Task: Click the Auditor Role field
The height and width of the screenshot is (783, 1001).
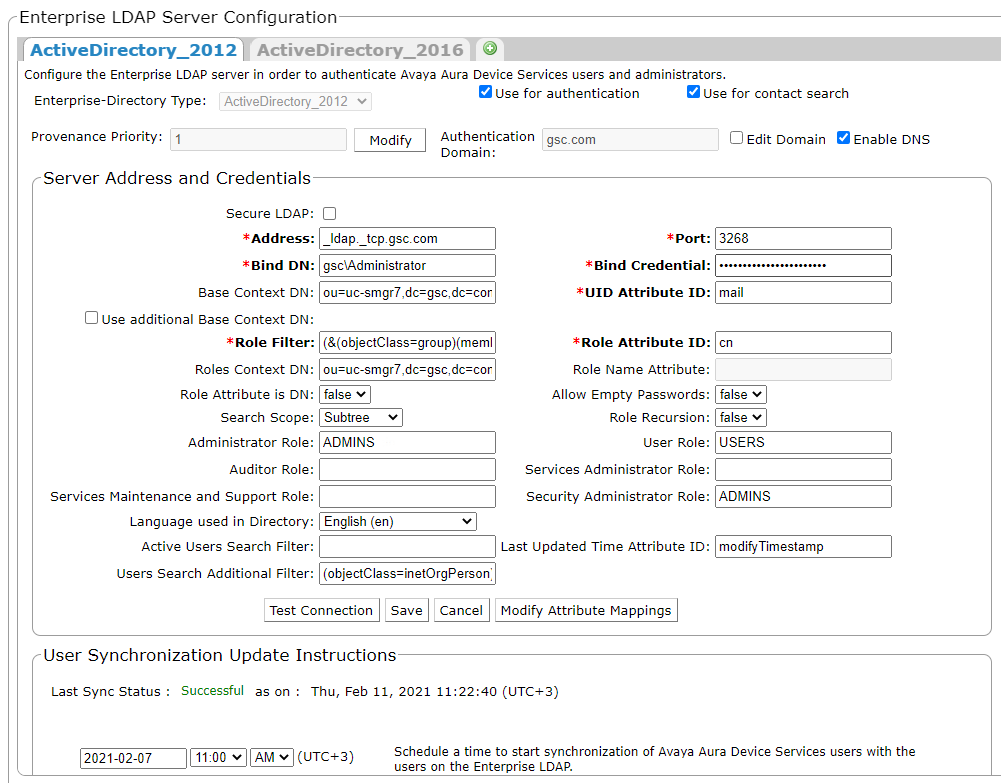Action: click(407, 470)
